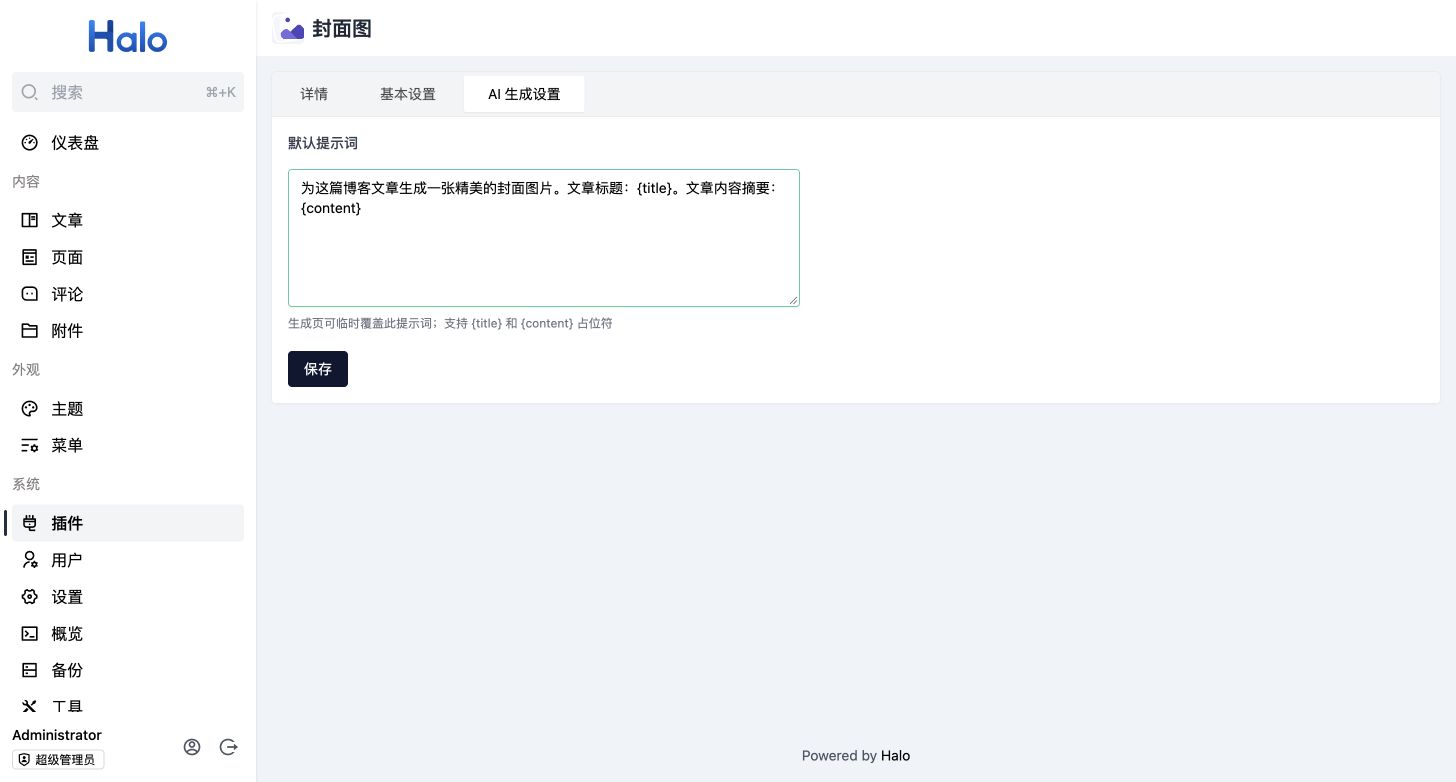The width and height of the screenshot is (1456, 782).
Task: Click the page icon beside 页面
Action: pos(30,257)
